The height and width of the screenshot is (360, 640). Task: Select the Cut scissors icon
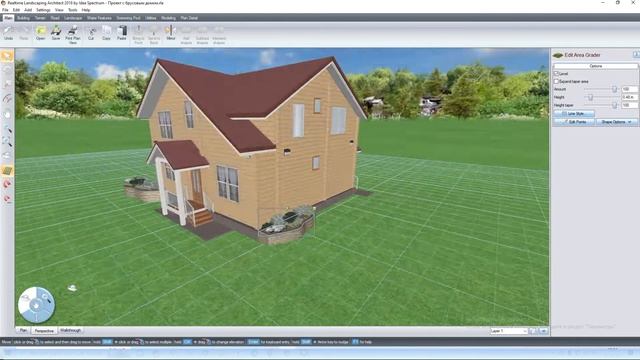(91, 33)
